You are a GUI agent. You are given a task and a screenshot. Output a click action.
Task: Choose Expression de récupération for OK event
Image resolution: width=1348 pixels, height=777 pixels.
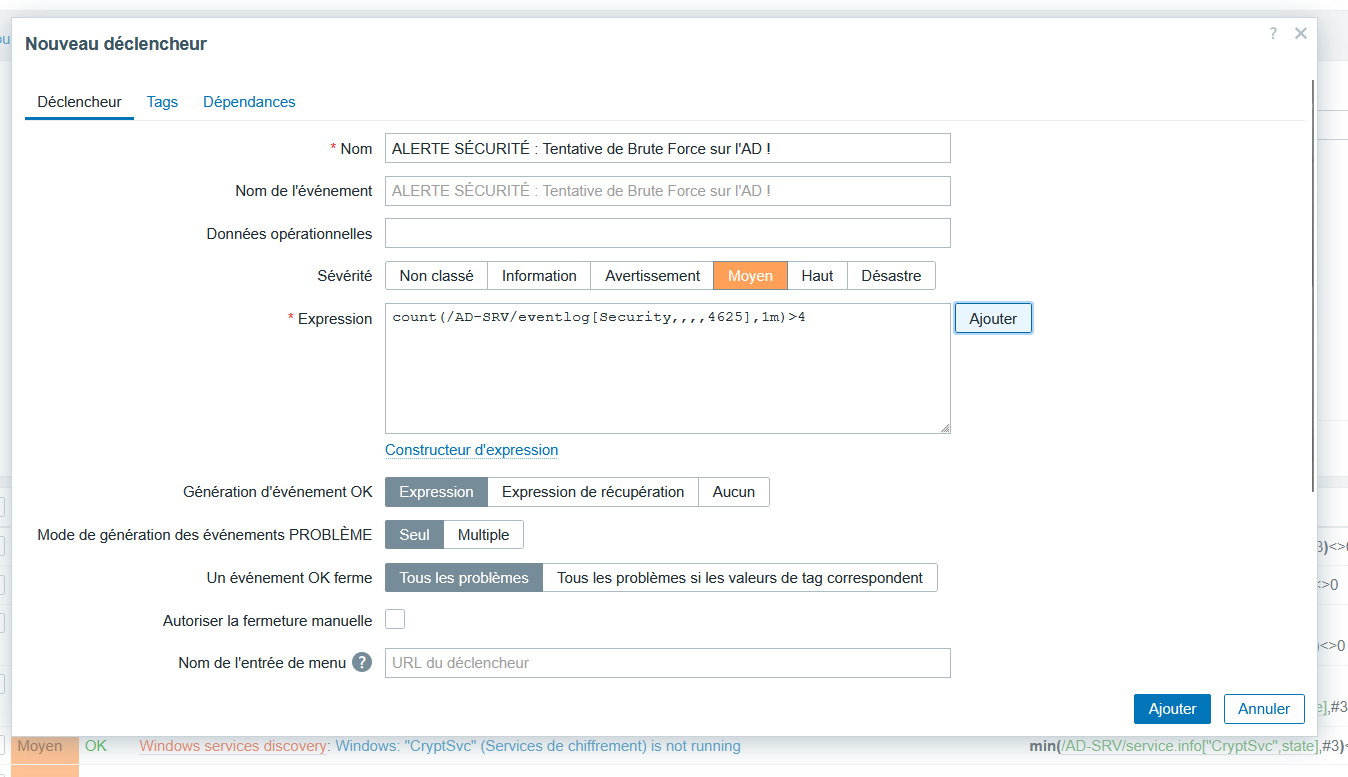tap(592, 492)
